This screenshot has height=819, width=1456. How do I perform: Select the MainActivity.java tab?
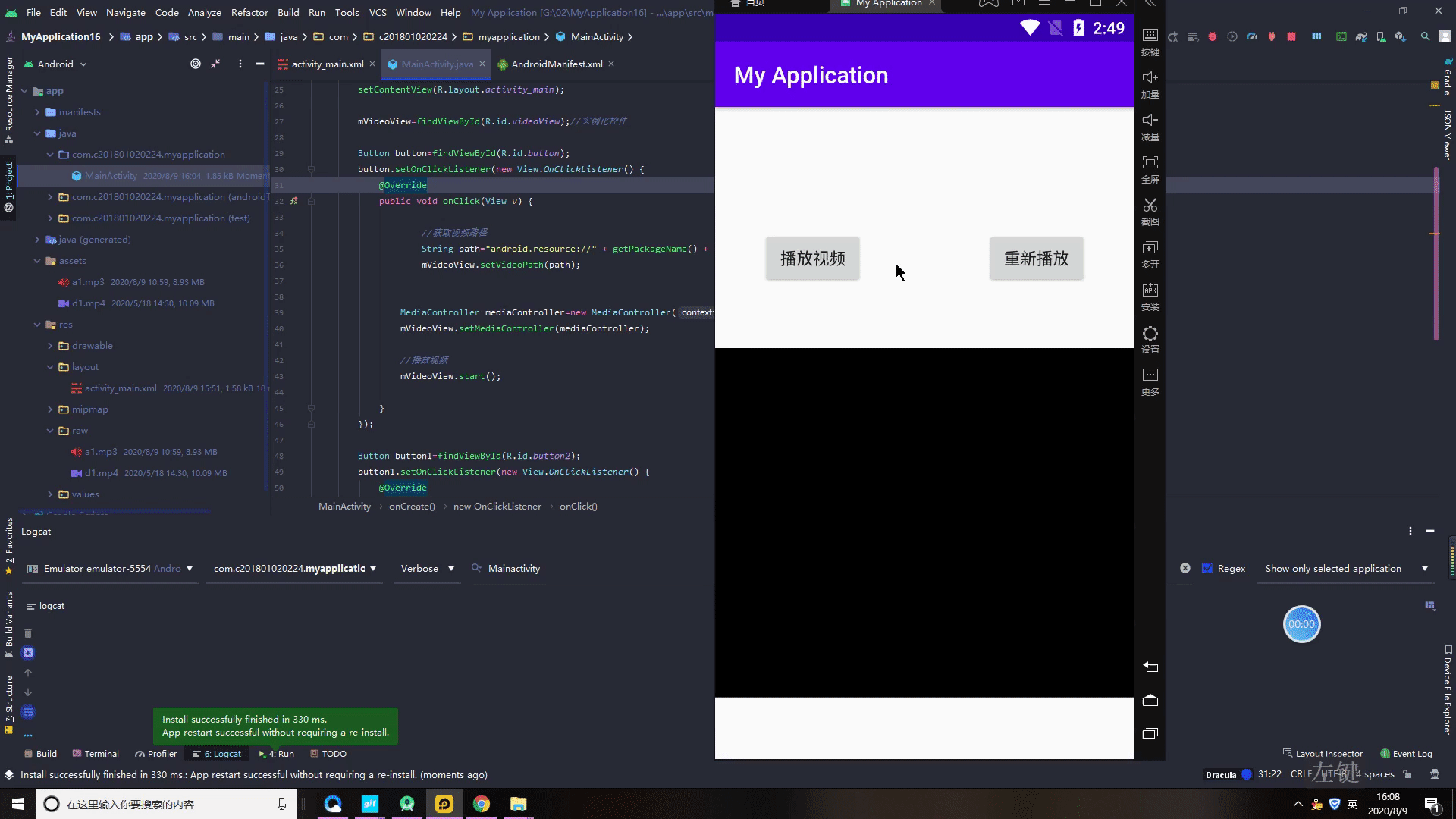(435, 63)
